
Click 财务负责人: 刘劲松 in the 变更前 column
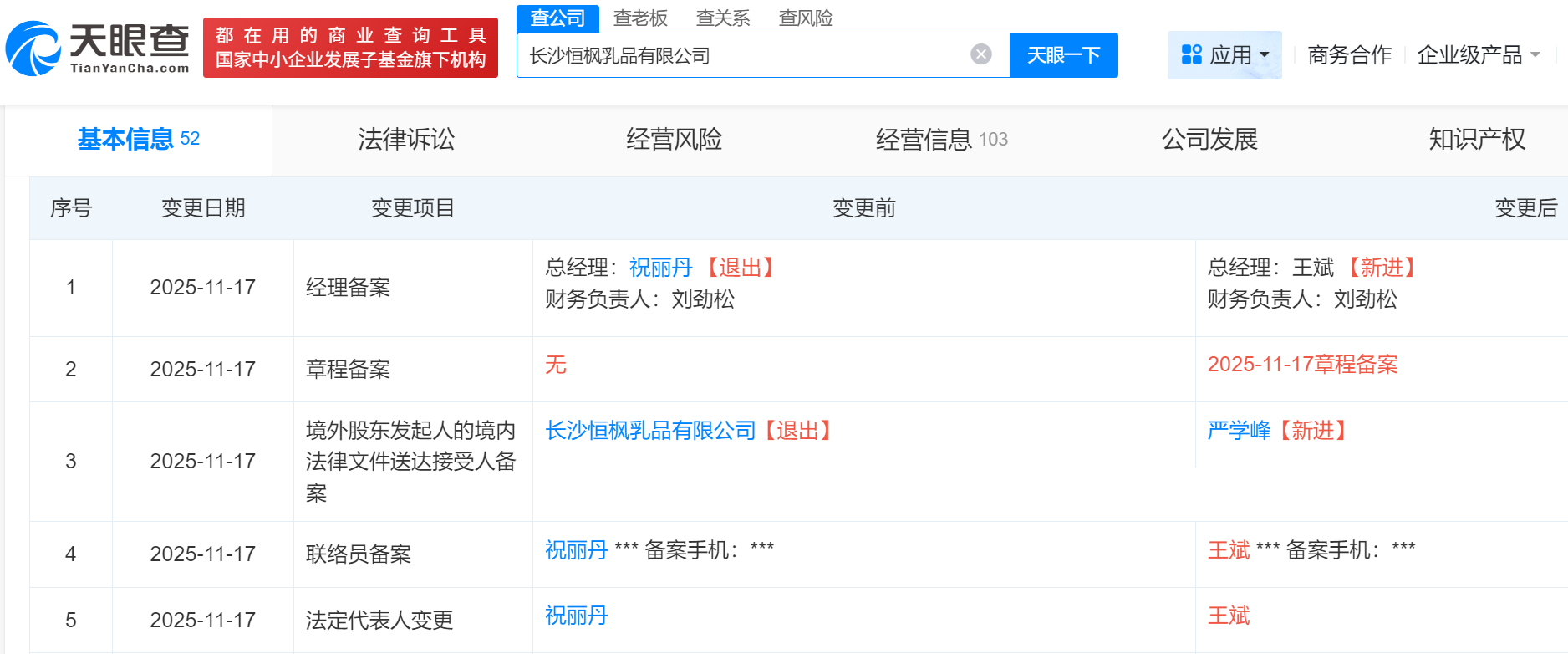click(x=640, y=299)
